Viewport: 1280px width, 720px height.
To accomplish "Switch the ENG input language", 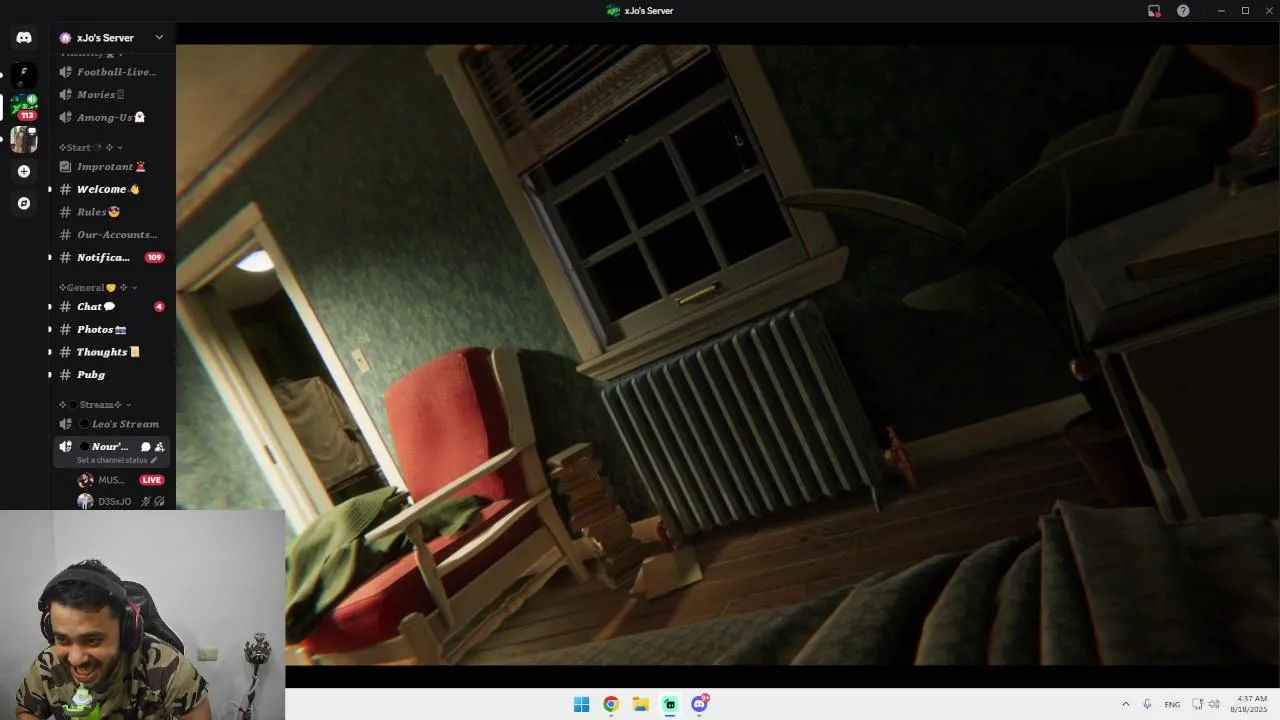I will [x=1172, y=704].
